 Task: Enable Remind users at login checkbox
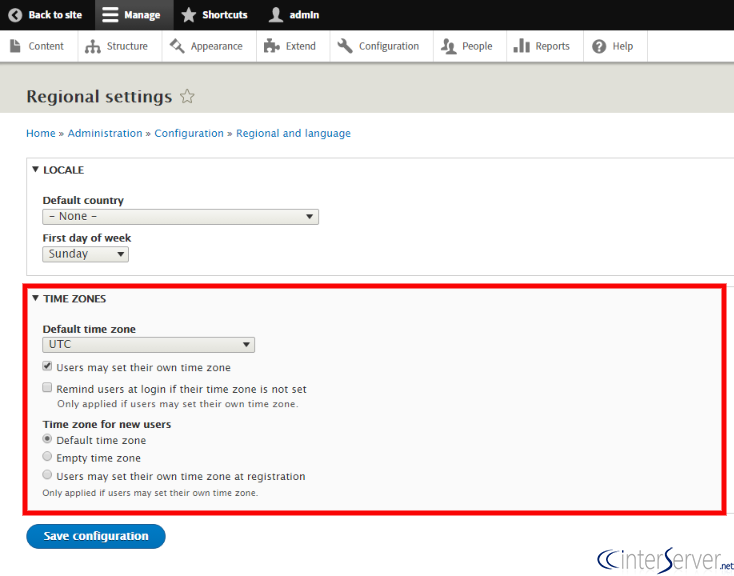pyautogui.click(x=47, y=387)
